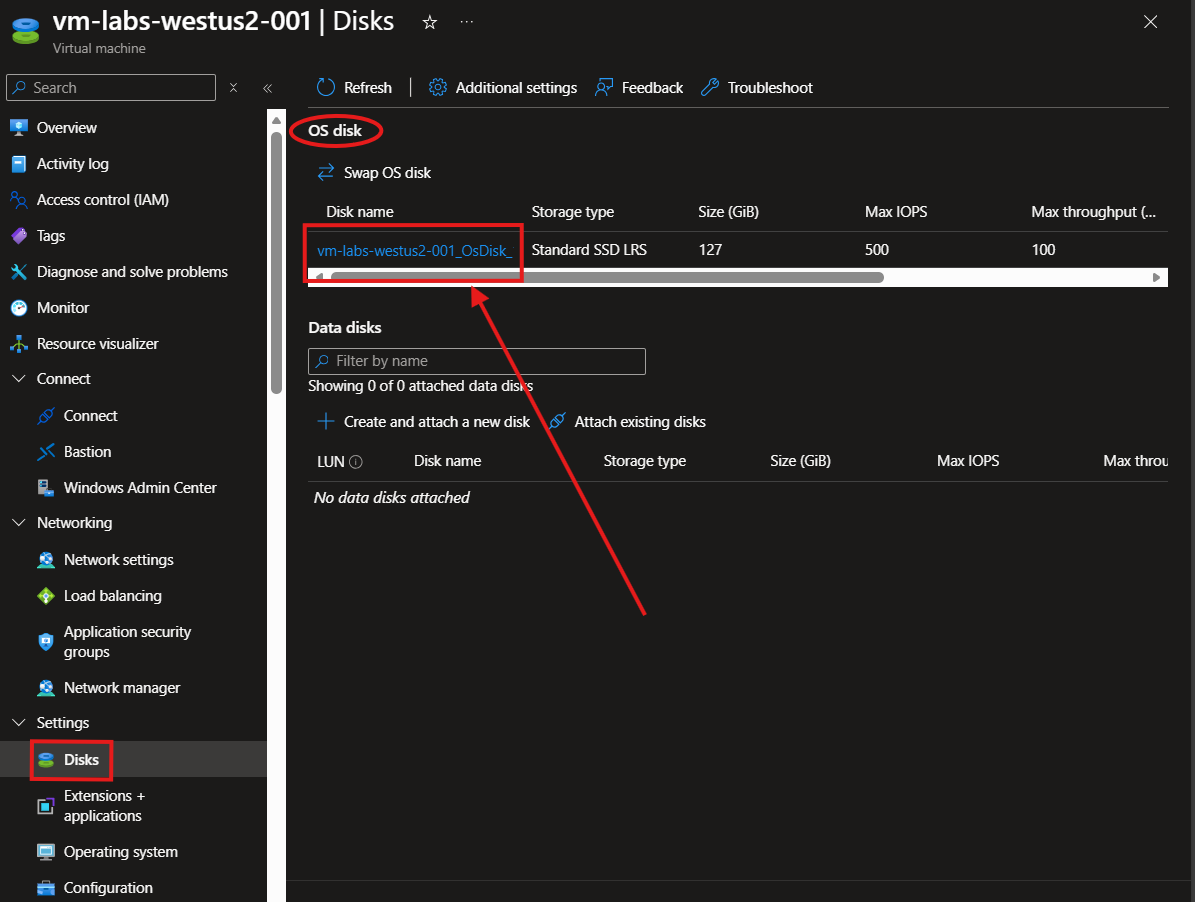Open the more options ellipsis in header

click(x=466, y=22)
